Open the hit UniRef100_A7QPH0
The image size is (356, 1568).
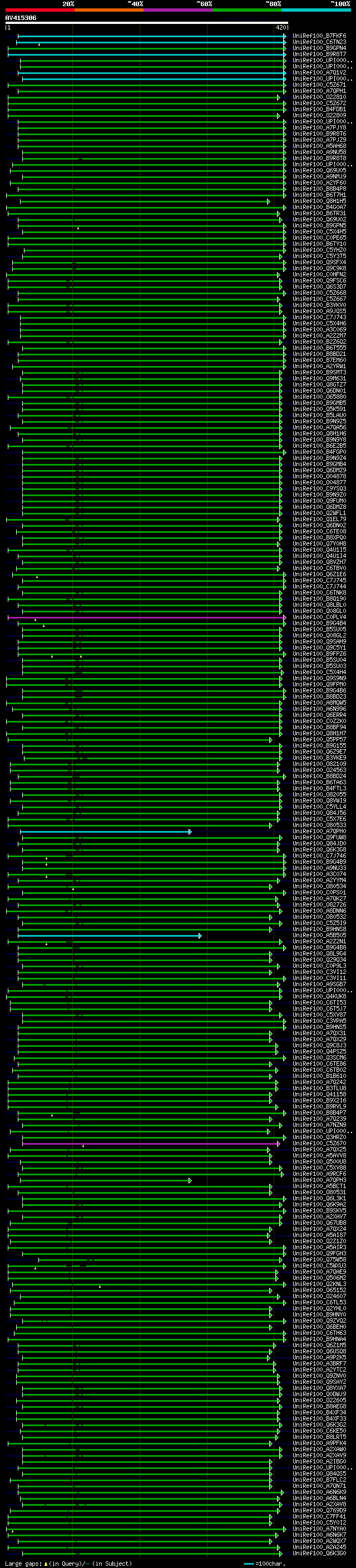pos(319,832)
